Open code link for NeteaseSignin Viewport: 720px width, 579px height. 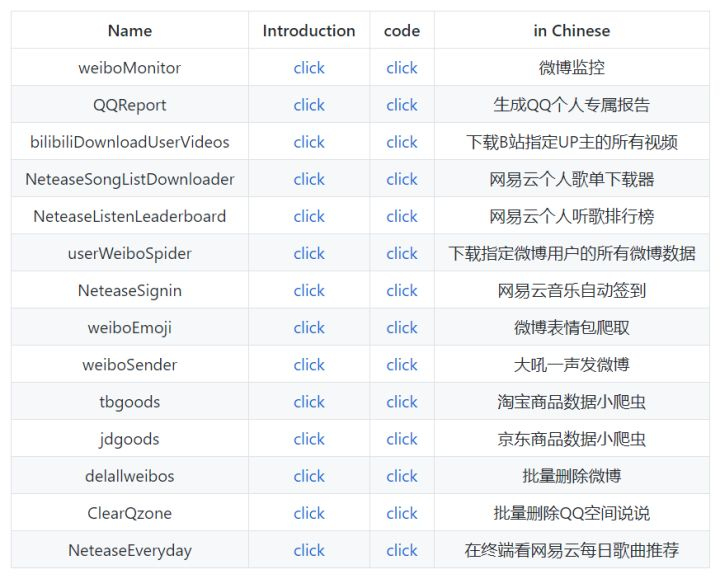point(402,291)
